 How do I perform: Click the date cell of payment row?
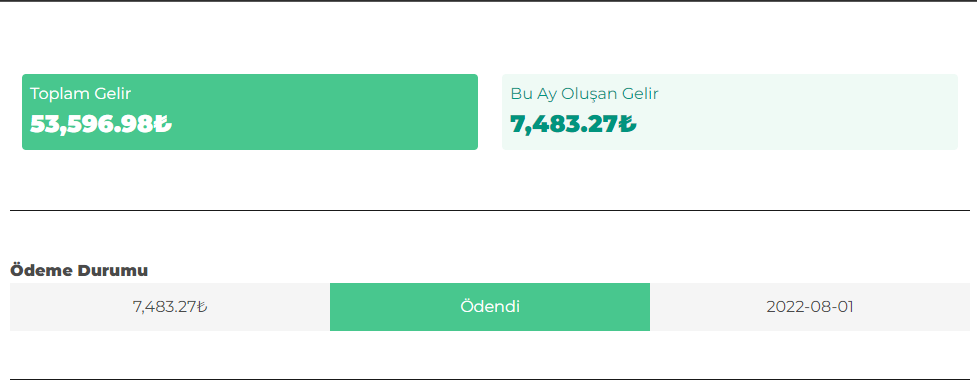[x=810, y=307]
